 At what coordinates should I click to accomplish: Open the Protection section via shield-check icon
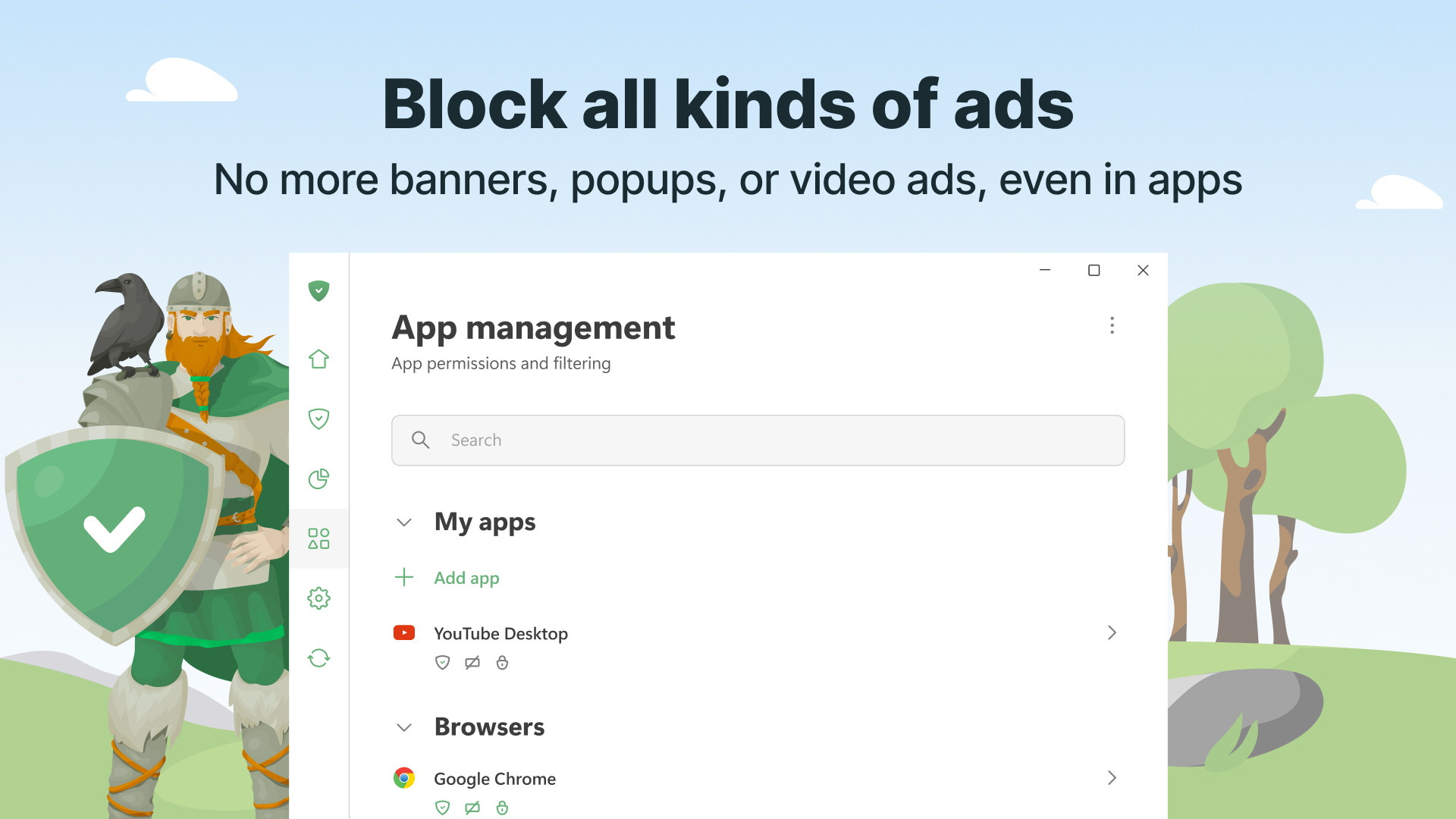pyautogui.click(x=318, y=418)
